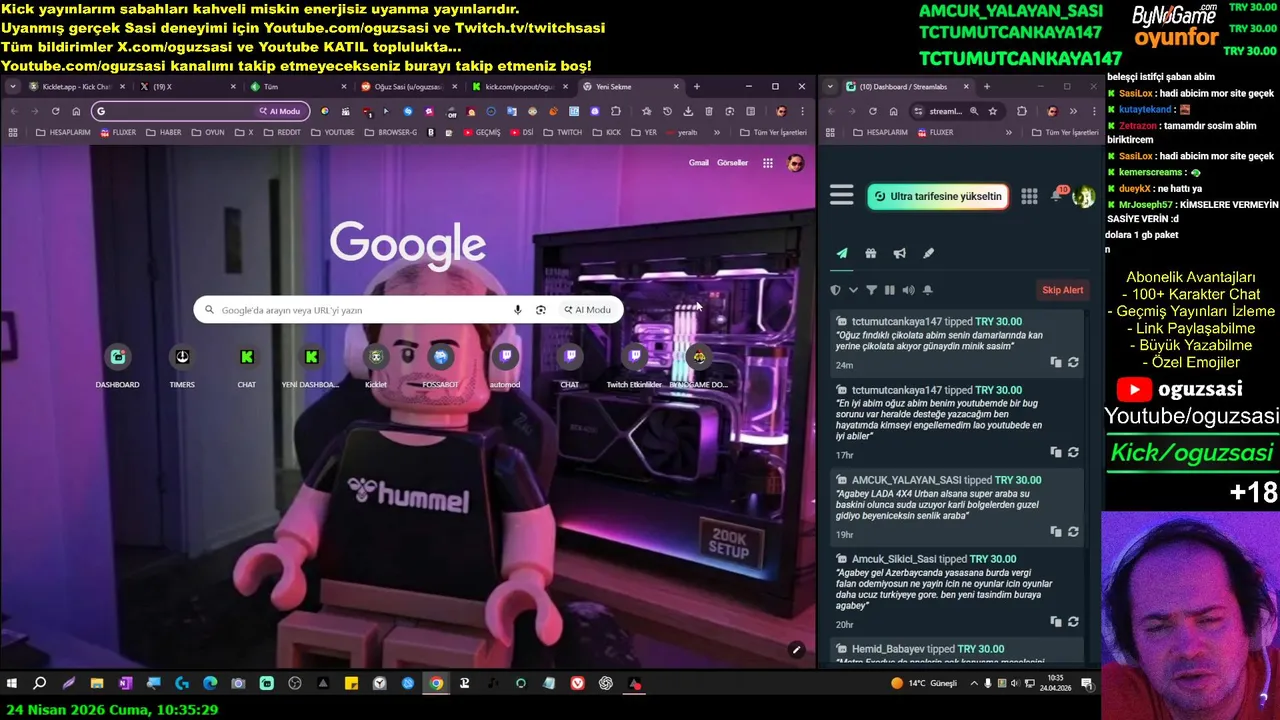Open Google apps grid

(x=768, y=163)
